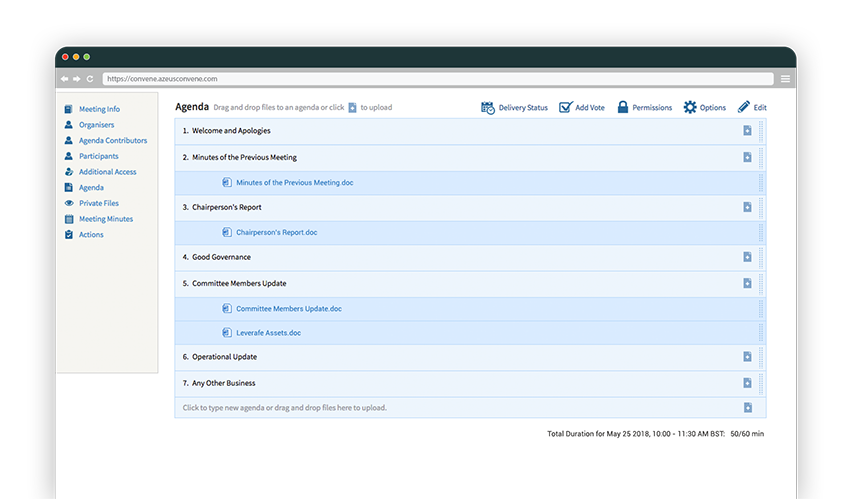The height and width of the screenshot is (499, 852).
Task: Go to Actions section
Action: pos(91,235)
